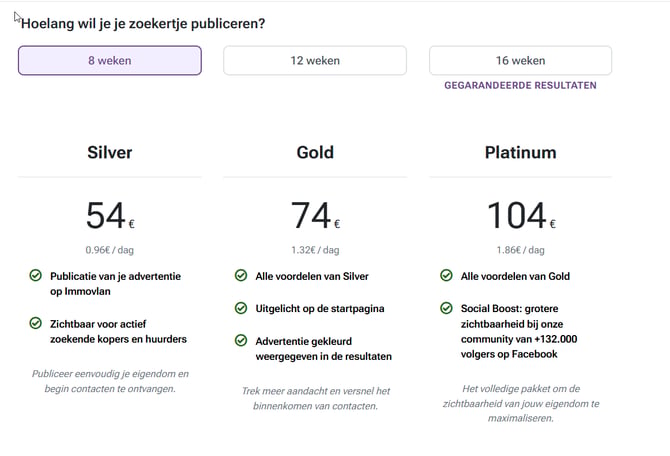Choose the 12 weken duration option
The image size is (670, 456).
(315, 61)
